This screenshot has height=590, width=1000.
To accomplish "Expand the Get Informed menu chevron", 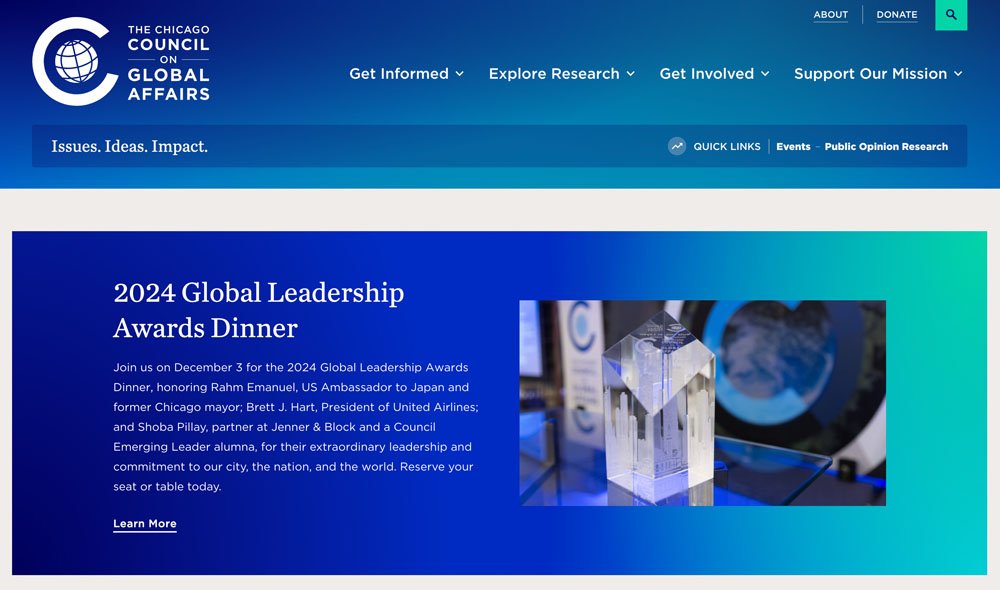I will click(459, 74).
